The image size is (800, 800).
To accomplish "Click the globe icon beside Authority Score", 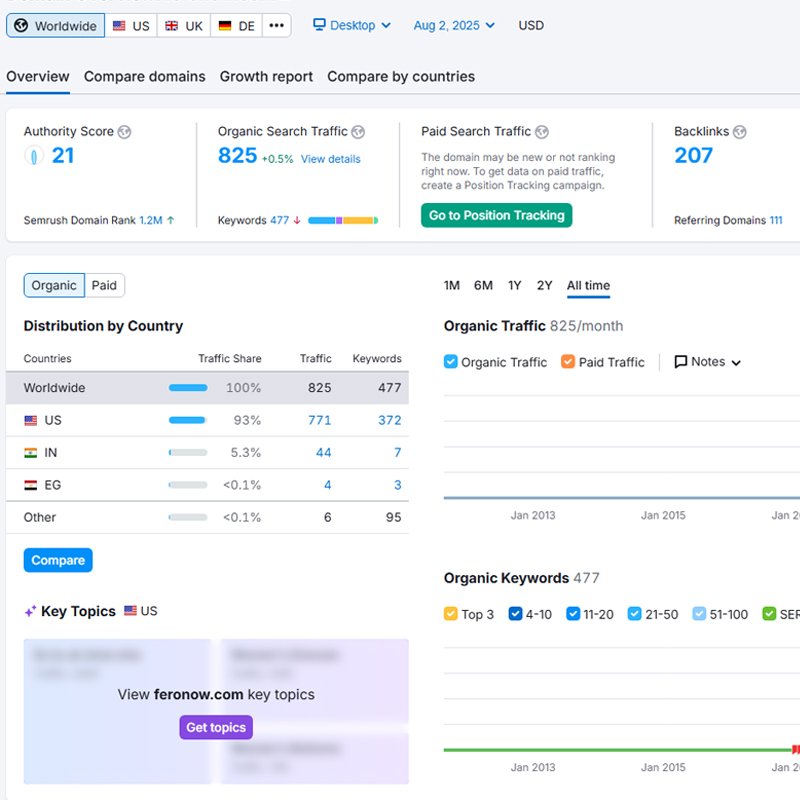I will [124, 132].
